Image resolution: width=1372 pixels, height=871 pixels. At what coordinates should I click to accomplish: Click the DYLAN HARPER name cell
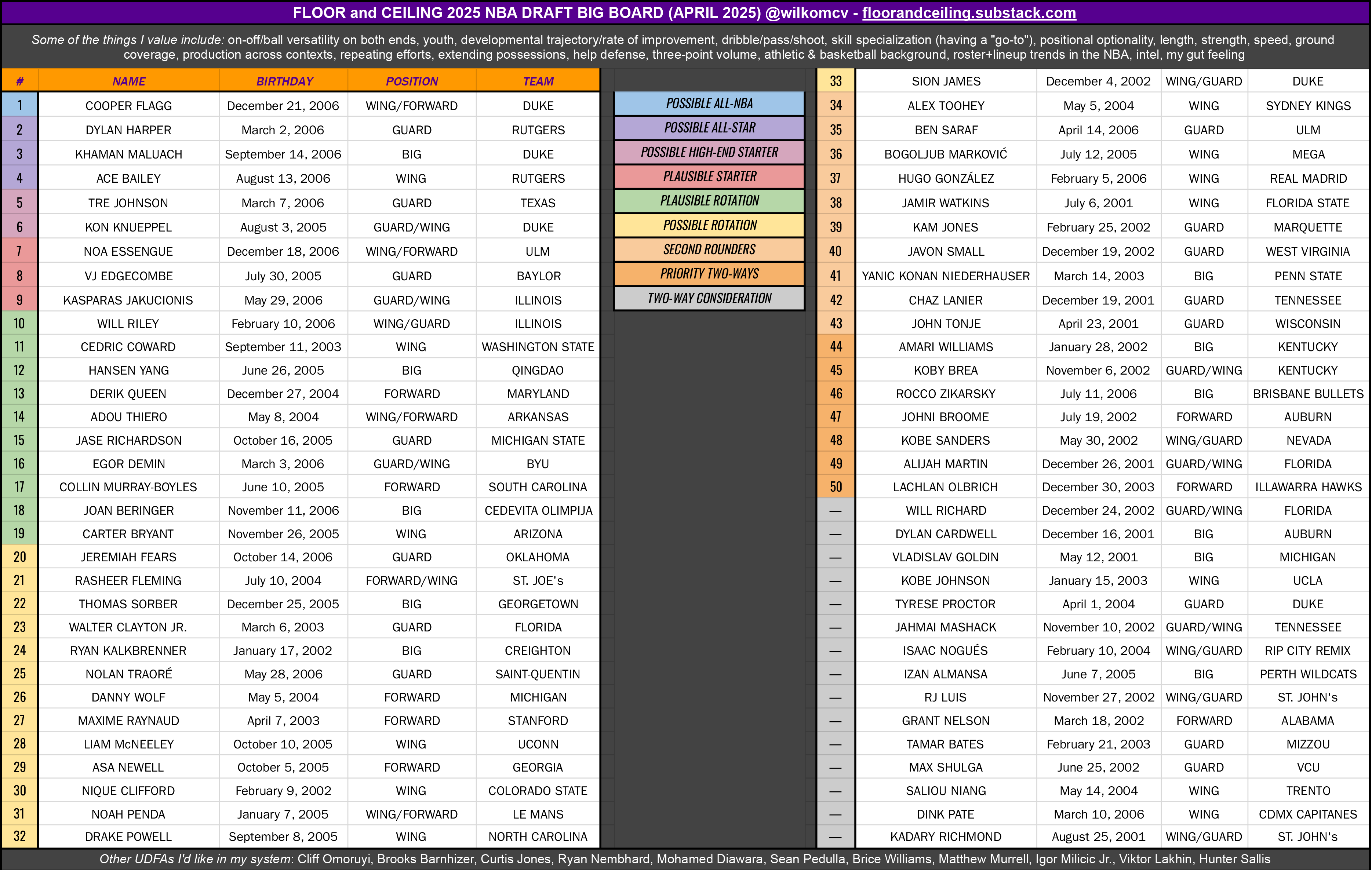pyautogui.click(x=129, y=130)
